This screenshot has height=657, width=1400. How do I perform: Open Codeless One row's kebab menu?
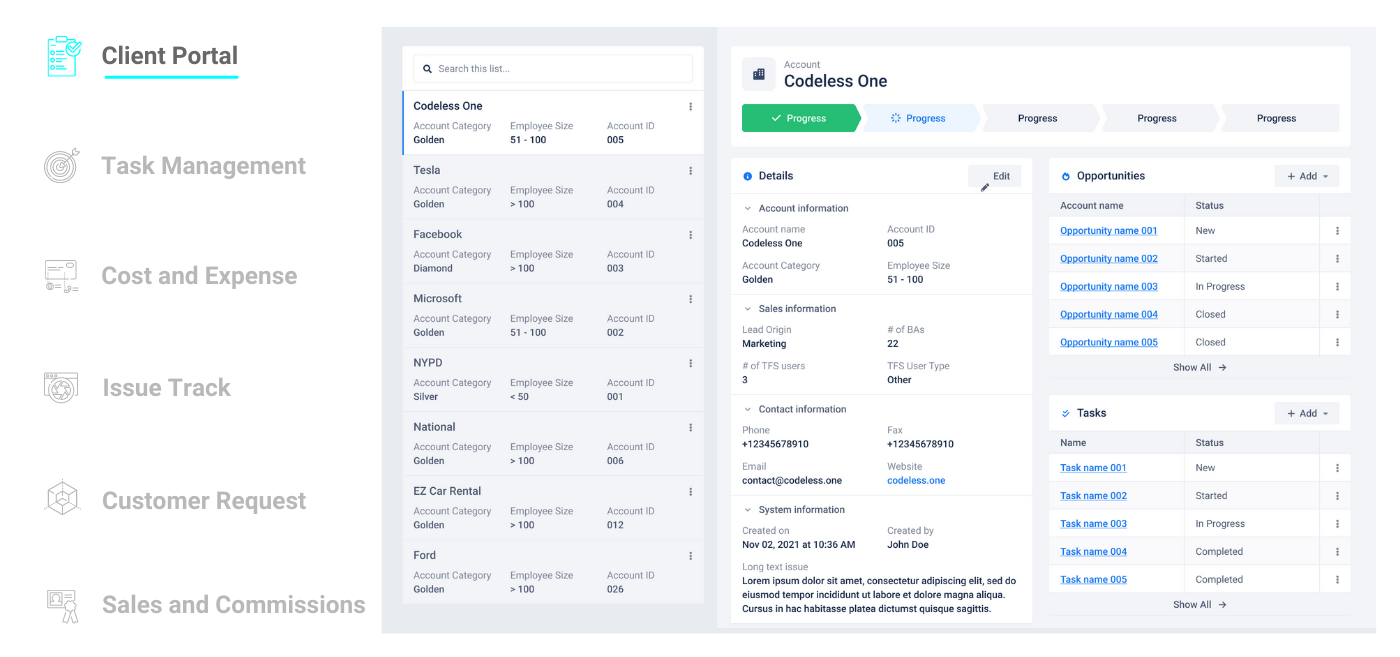tap(690, 107)
